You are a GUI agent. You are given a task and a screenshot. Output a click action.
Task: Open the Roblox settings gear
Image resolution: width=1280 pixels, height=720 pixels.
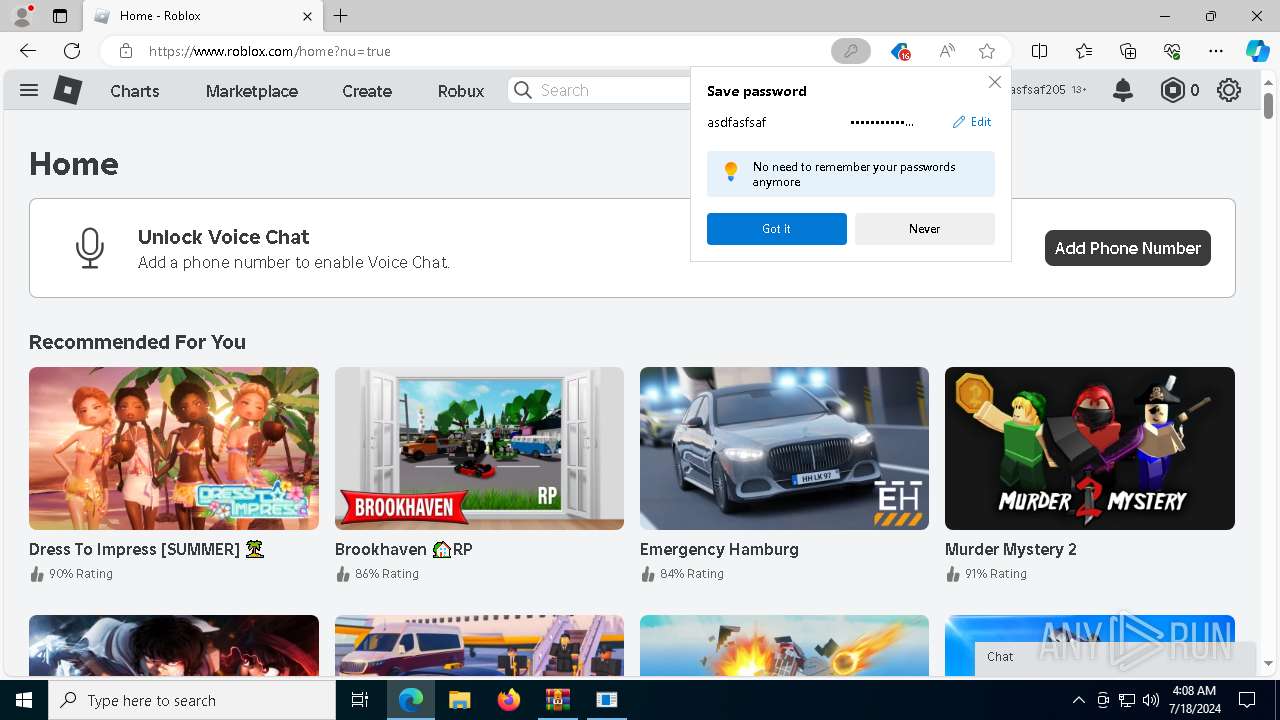(1229, 90)
